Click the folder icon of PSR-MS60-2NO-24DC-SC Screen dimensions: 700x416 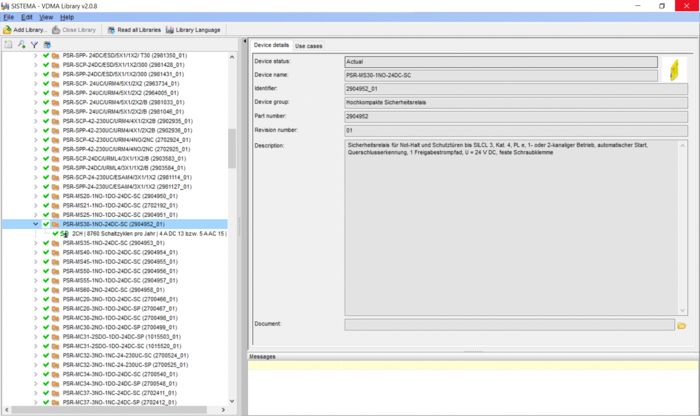(55, 290)
